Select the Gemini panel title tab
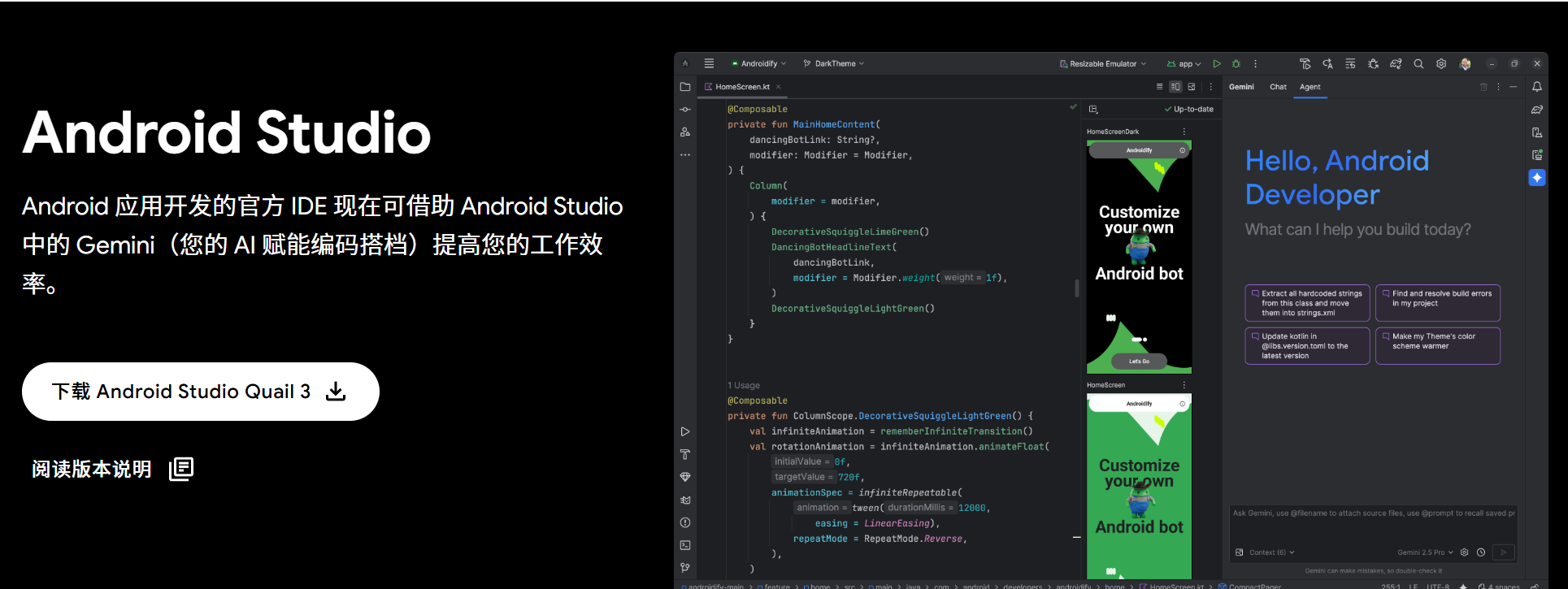Viewport: 1568px width, 589px height. point(1241,87)
